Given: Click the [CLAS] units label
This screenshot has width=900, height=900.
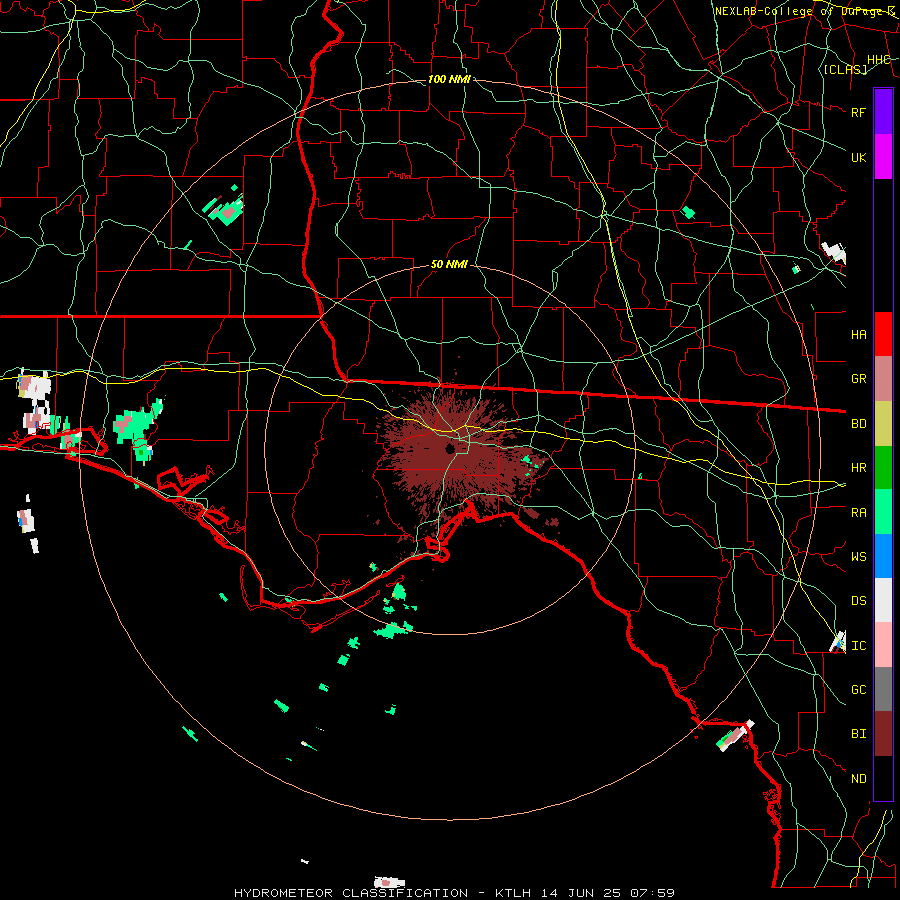Looking at the screenshot, I should point(845,70).
